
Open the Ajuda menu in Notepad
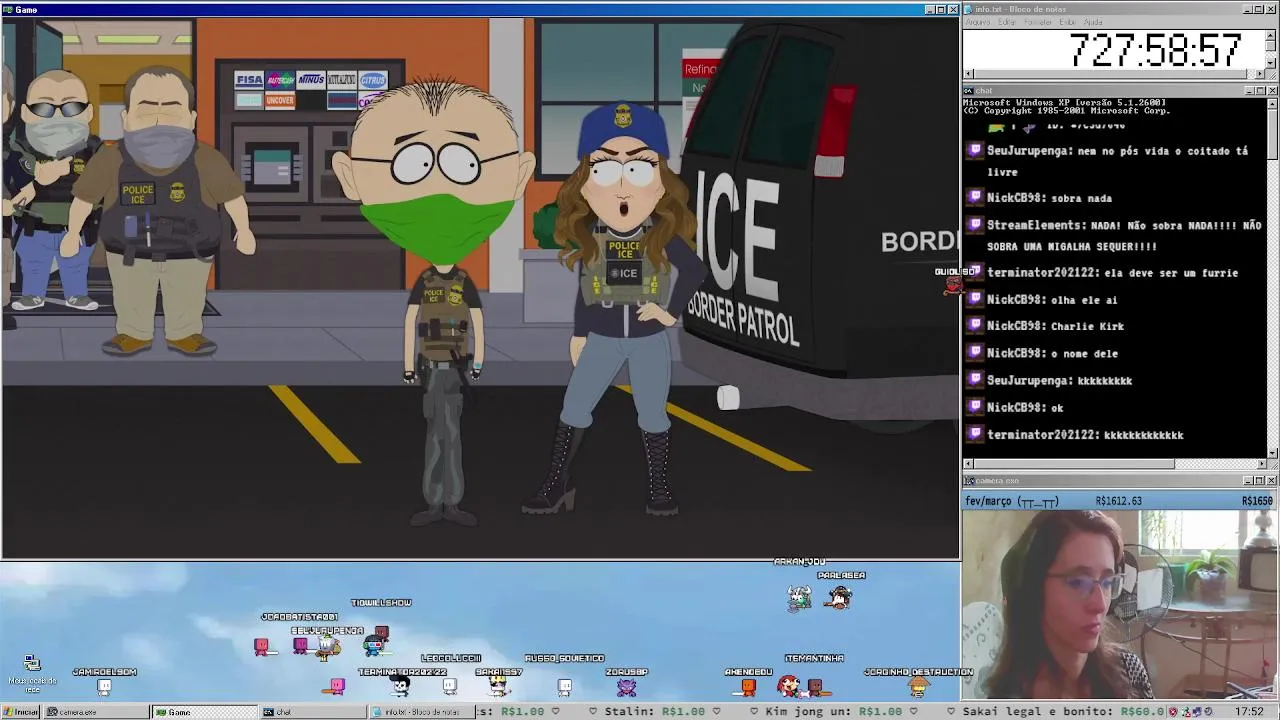tap(1093, 22)
